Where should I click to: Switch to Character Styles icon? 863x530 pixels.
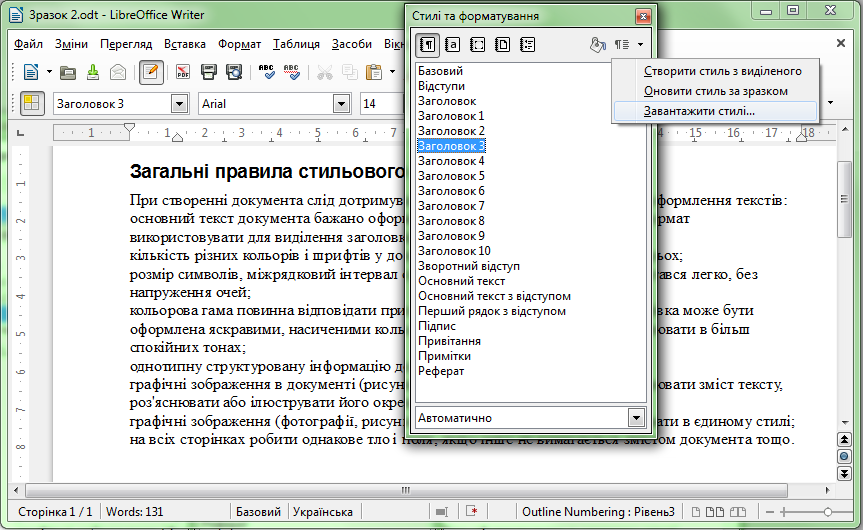click(x=452, y=45)
